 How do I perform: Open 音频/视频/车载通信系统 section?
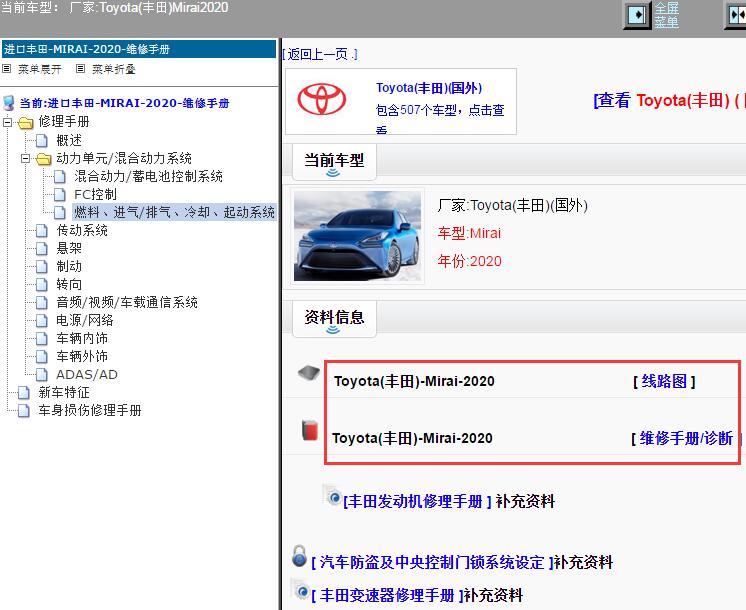[x=127, y=302]
